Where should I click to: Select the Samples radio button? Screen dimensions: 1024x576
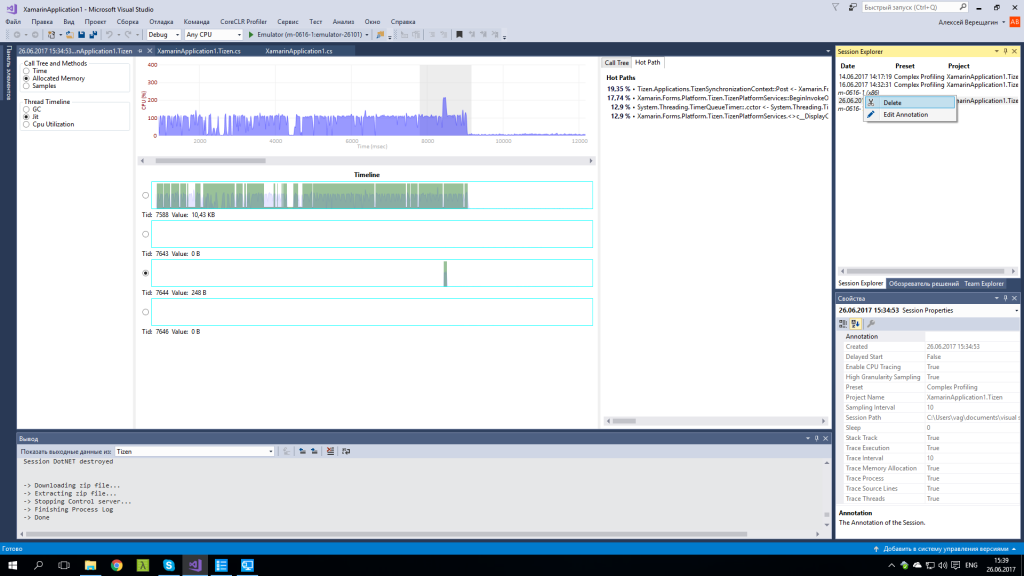pyautogui.click(x=27, y=86)
